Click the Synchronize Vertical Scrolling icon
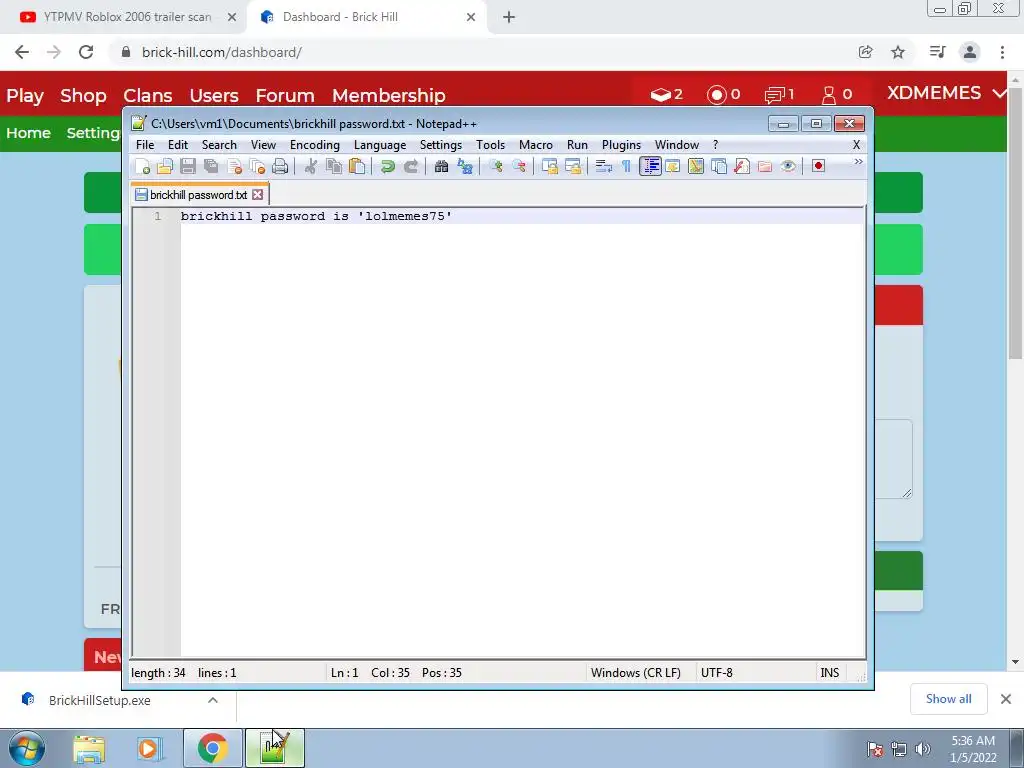The width and height of the screenshot is (1024, 768). (550, 167)
